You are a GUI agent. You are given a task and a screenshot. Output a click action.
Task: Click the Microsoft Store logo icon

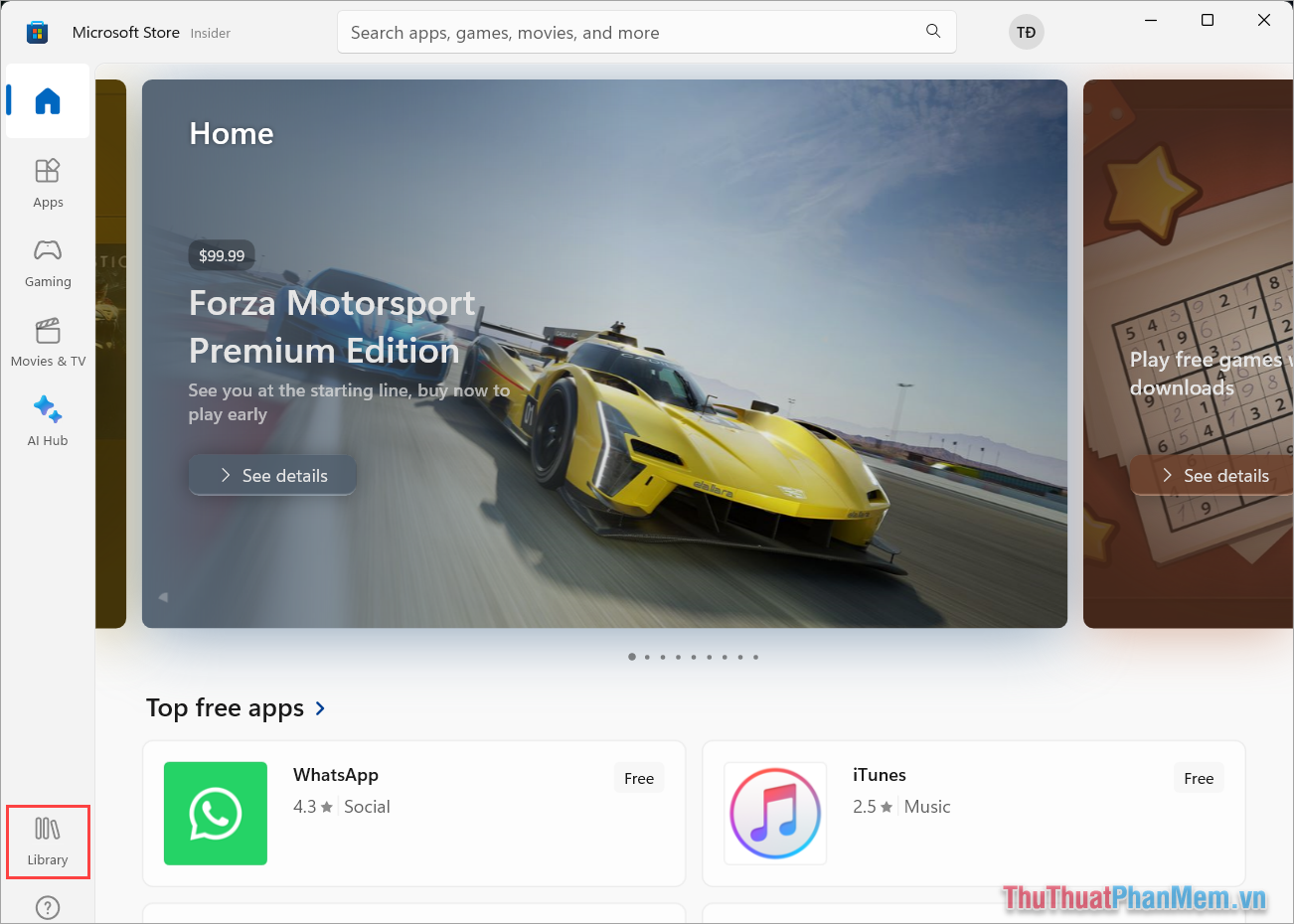pyautogui.click(x=37, y=33)
